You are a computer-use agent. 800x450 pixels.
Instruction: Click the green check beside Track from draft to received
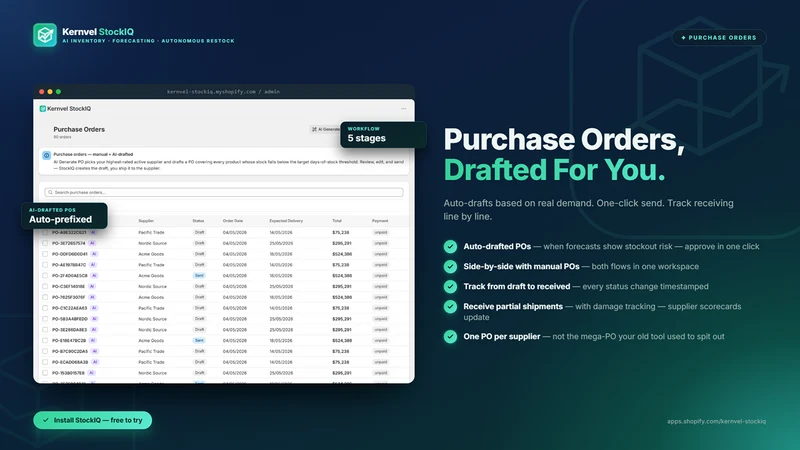click(450, 286)
